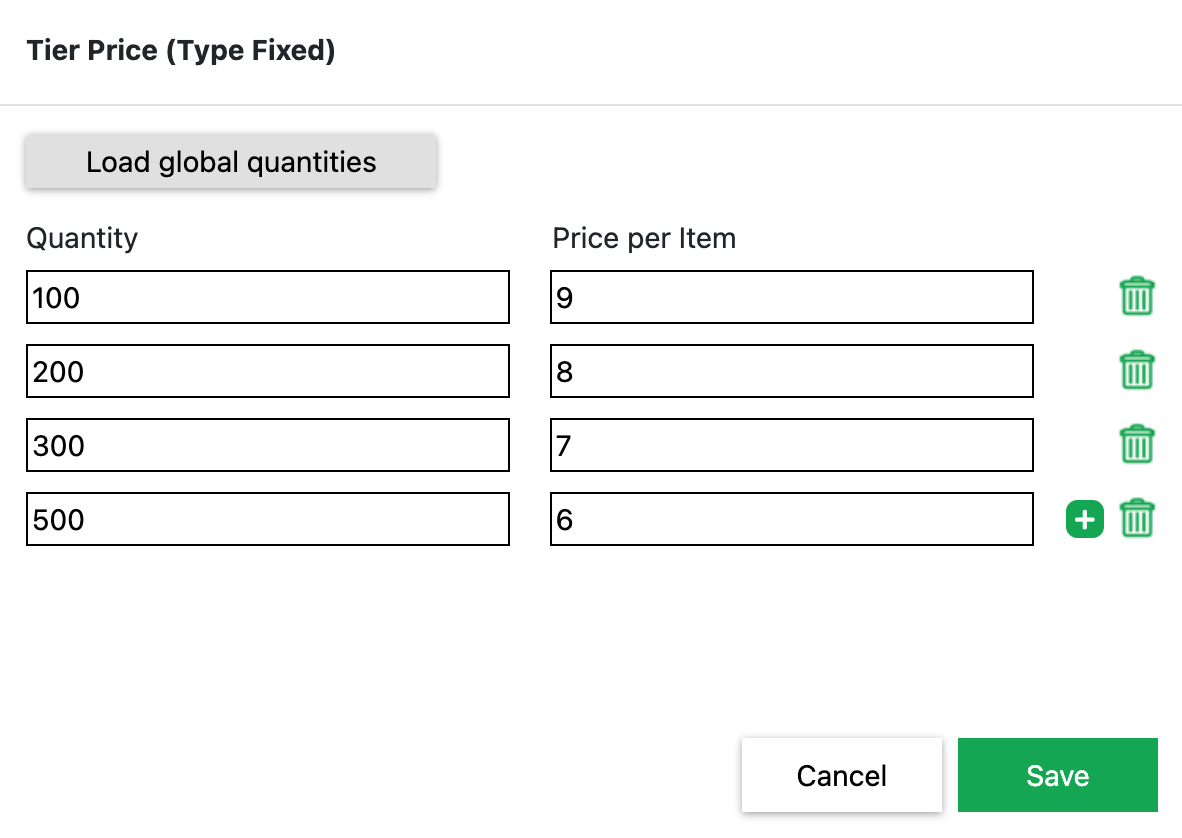The width and height of the screenshot is (1182, 838).
Task: Cancel the tier price dialog
Action: click(841, 775)
